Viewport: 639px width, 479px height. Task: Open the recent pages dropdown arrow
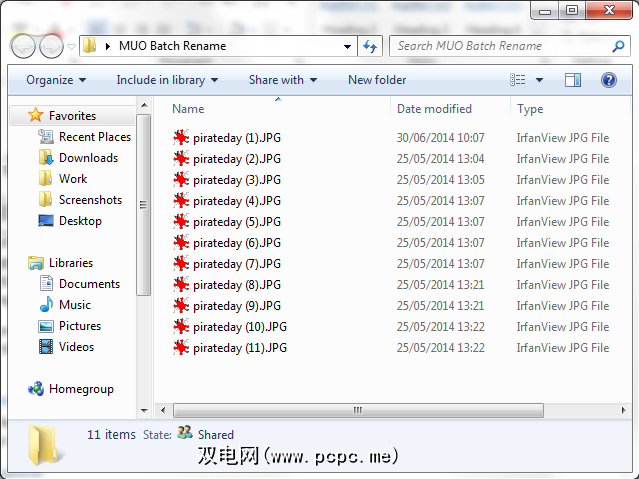click(x=71, y=47)
